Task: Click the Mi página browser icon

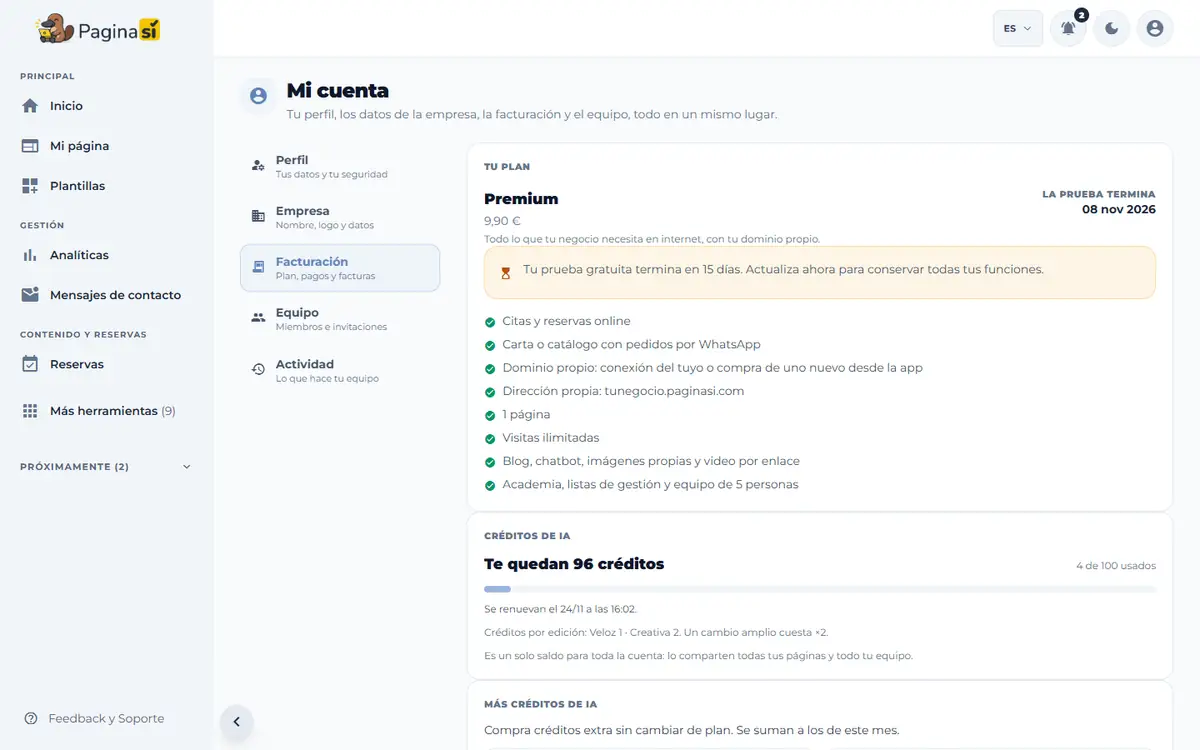Action: pos(30,146)
